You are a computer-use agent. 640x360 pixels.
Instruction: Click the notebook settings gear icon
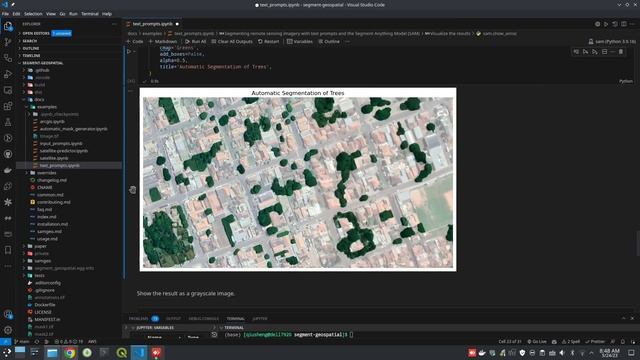[598, 24]
